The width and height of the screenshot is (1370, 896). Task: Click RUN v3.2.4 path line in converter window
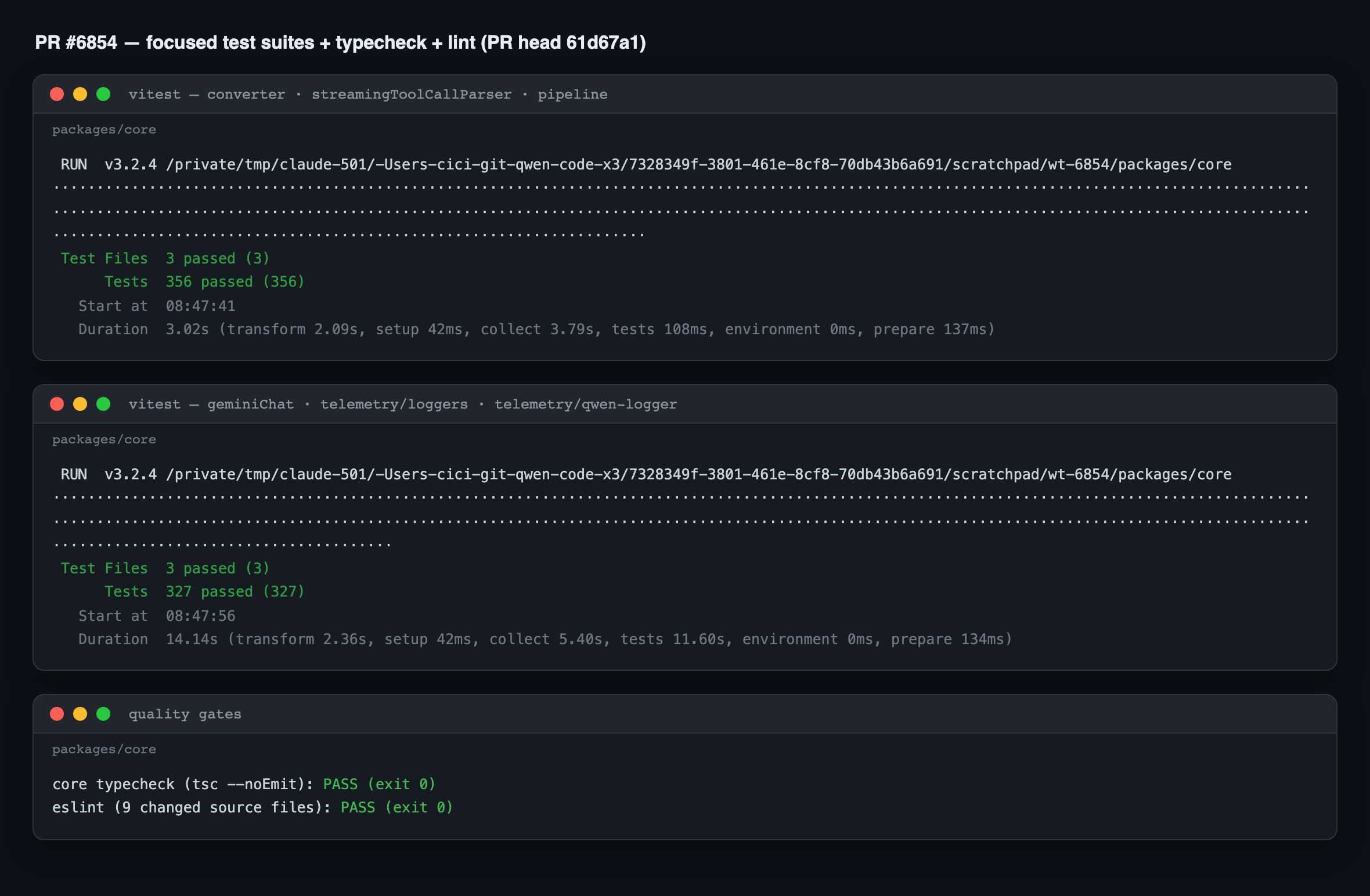point(646,165)
